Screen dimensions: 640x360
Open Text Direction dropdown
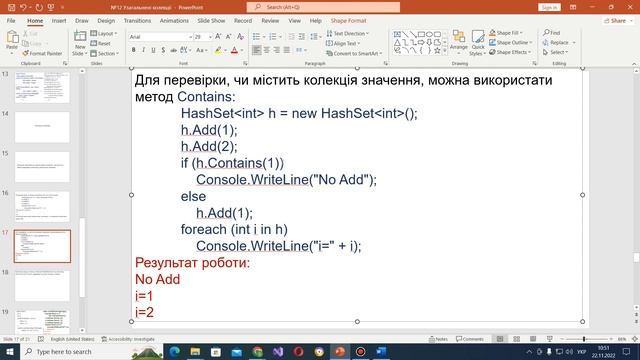[348, 33]
